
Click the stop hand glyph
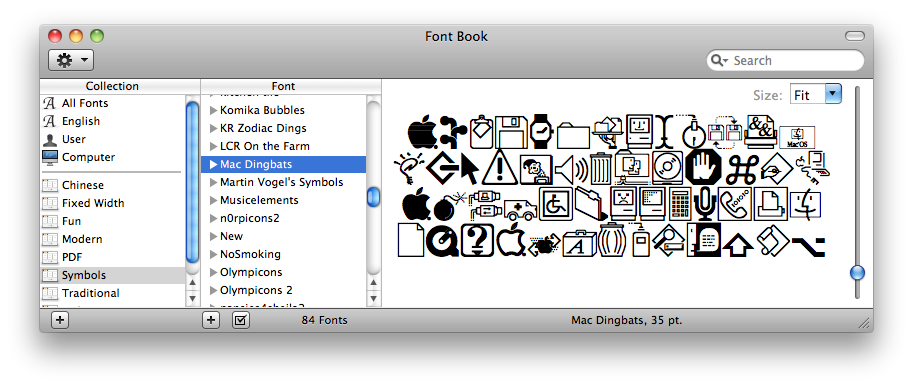(x=703, y=168)
